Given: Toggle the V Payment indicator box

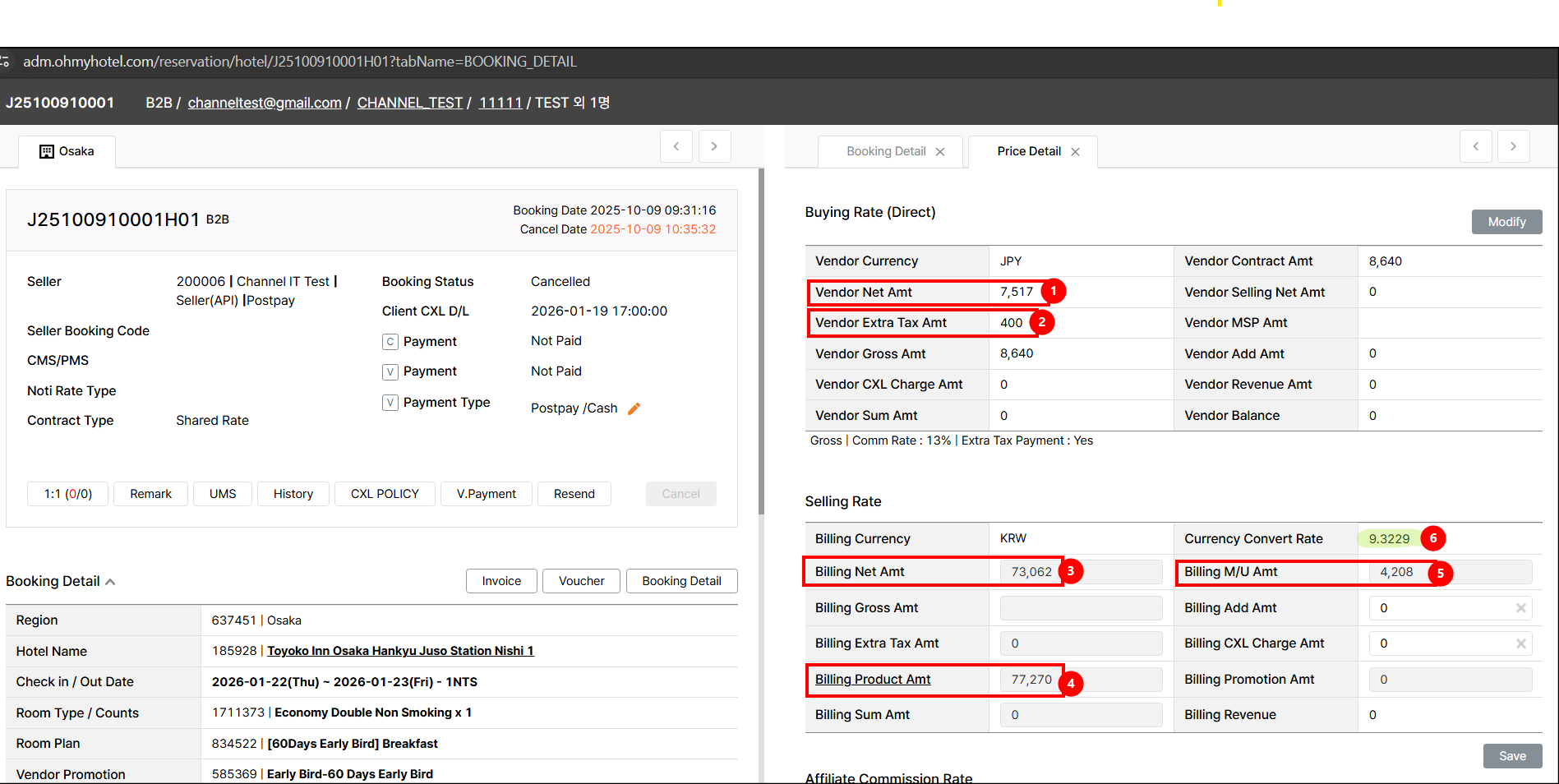Looking at the screenshot, I should point(390,372).
